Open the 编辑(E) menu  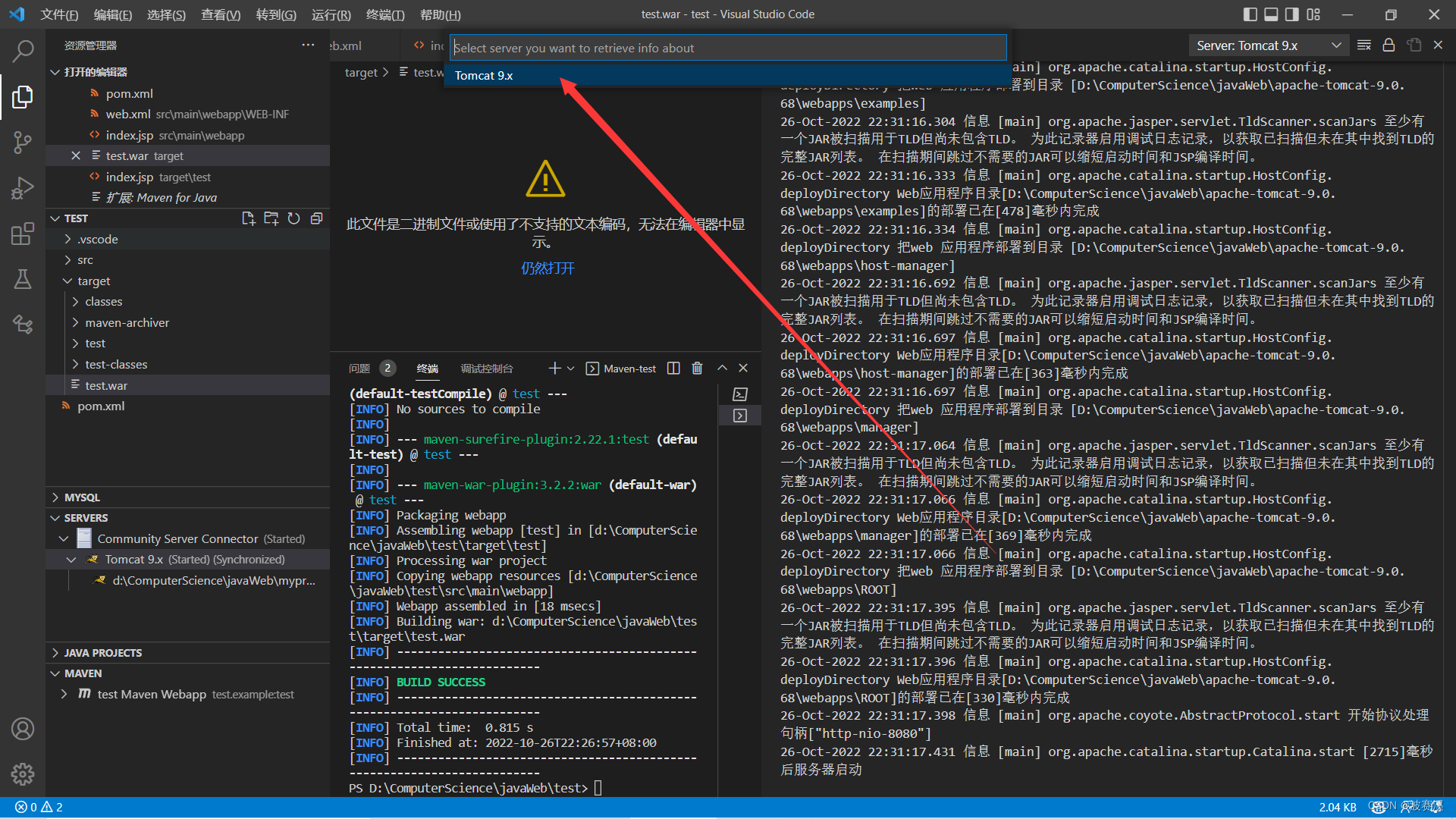pos(113,14)
